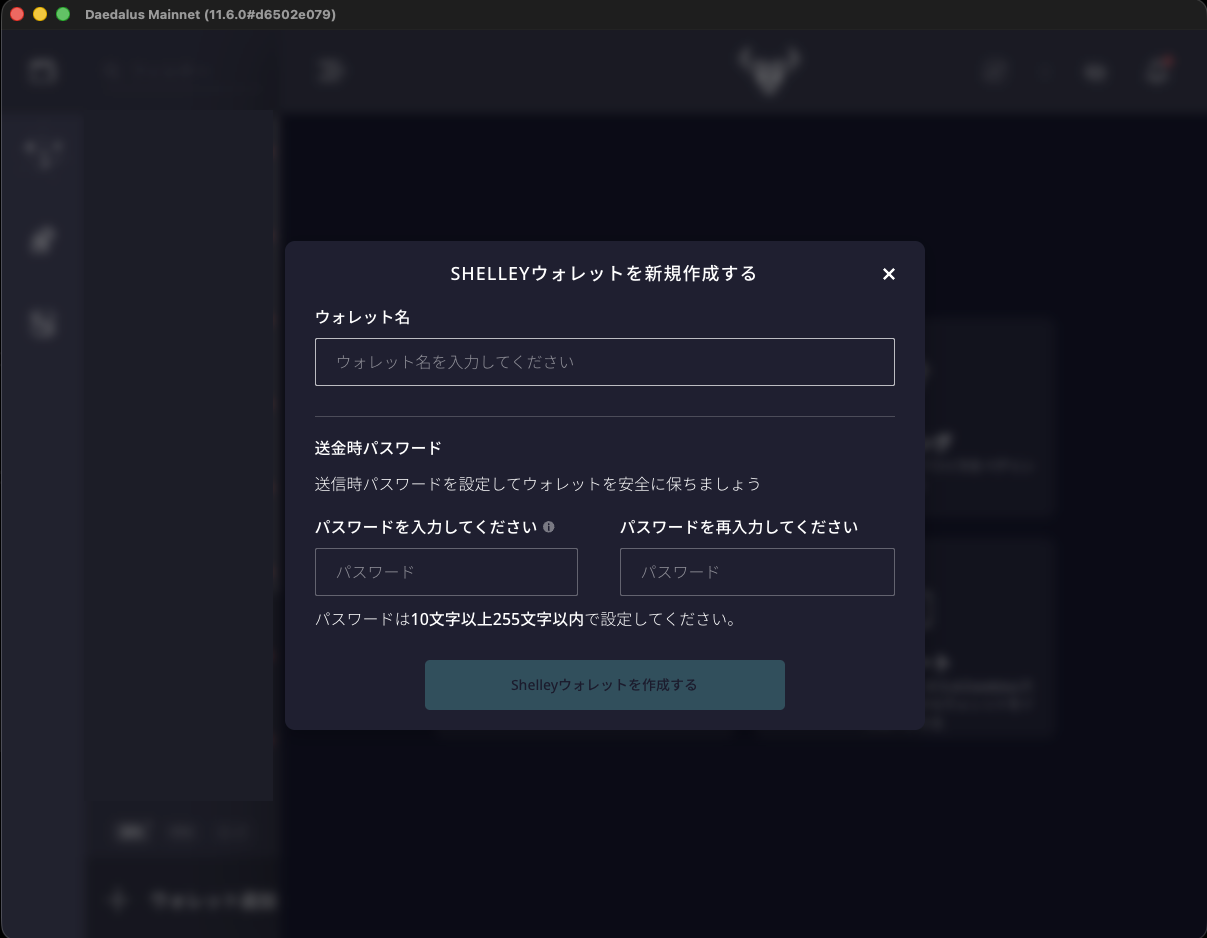Click the blurred Daedalus bull logo
Viewport: 1207px width, 938px height.
click(769, 71)
